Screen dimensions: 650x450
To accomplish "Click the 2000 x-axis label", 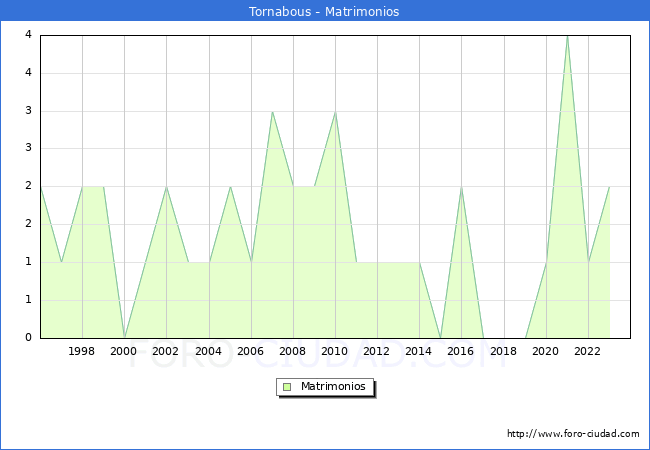I will coord(124,351).
